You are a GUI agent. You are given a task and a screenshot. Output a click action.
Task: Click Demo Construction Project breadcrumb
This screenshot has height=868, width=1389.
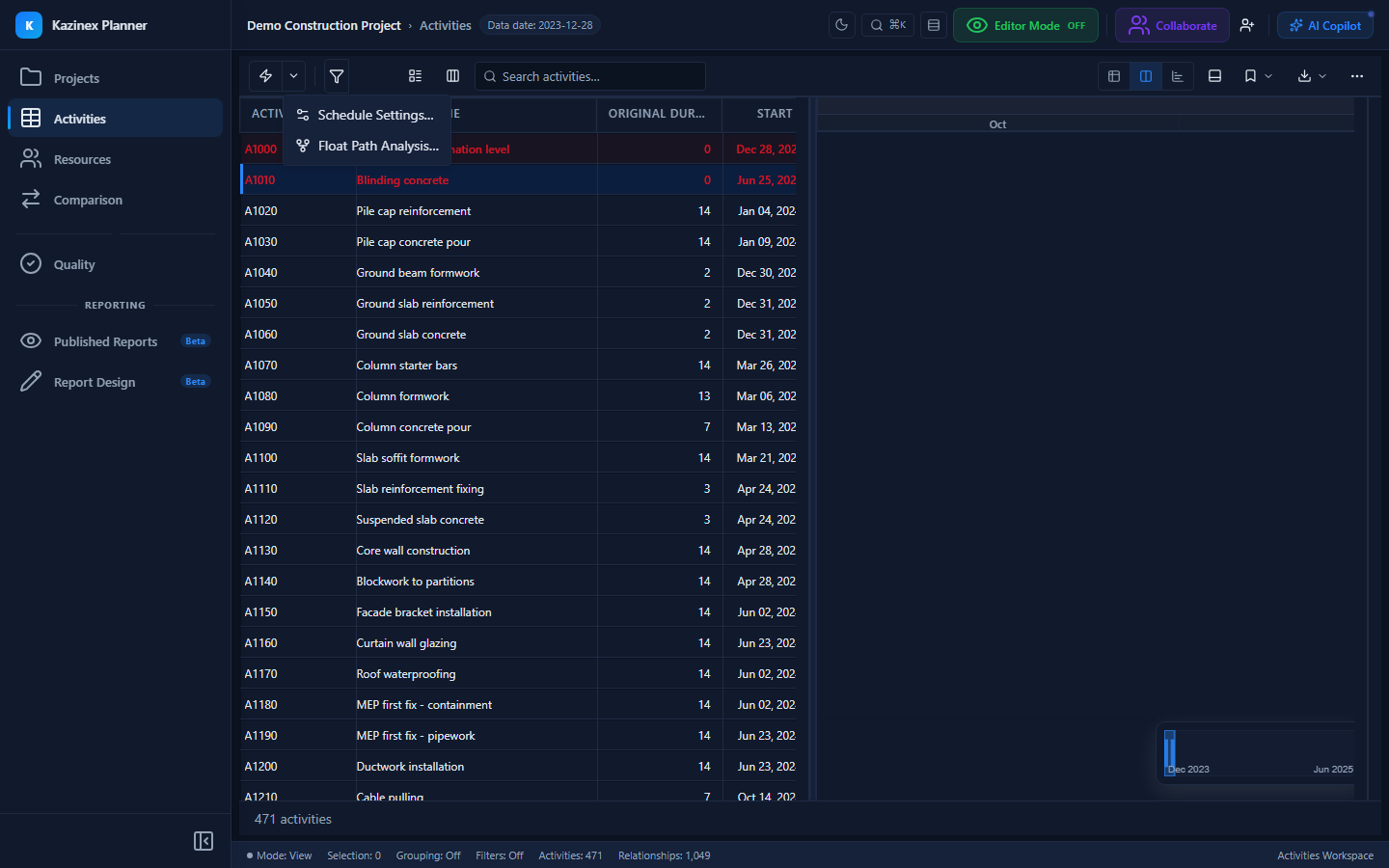point(323,26)
